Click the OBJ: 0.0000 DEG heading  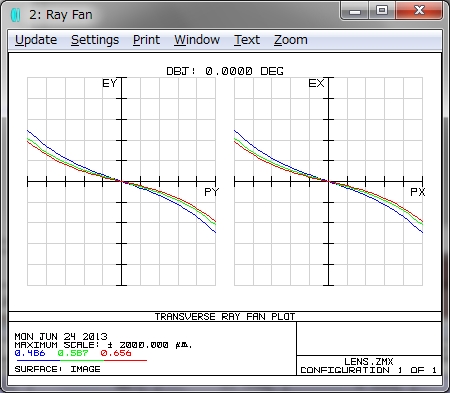(x=225, y=71)
